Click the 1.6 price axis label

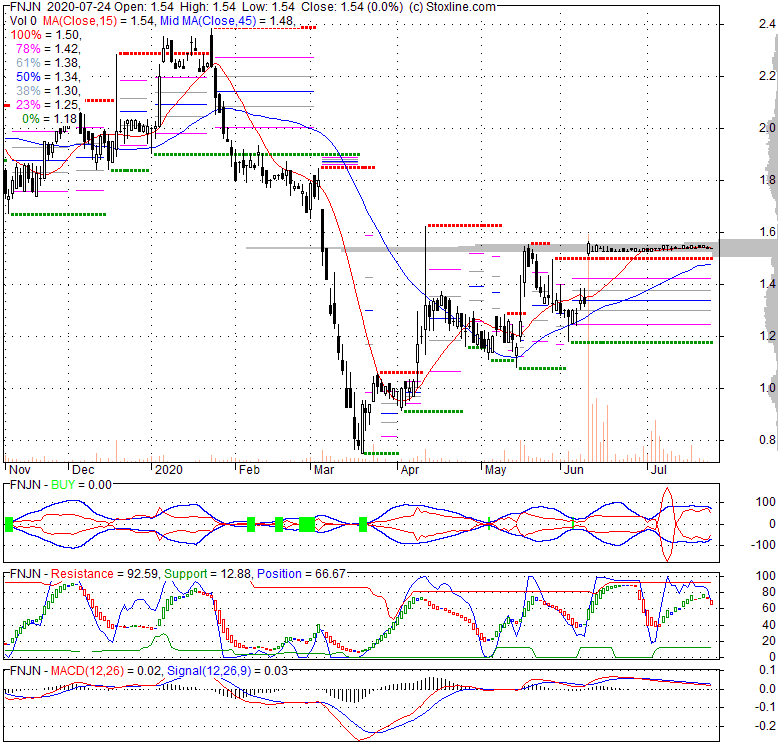click(767, 232)
